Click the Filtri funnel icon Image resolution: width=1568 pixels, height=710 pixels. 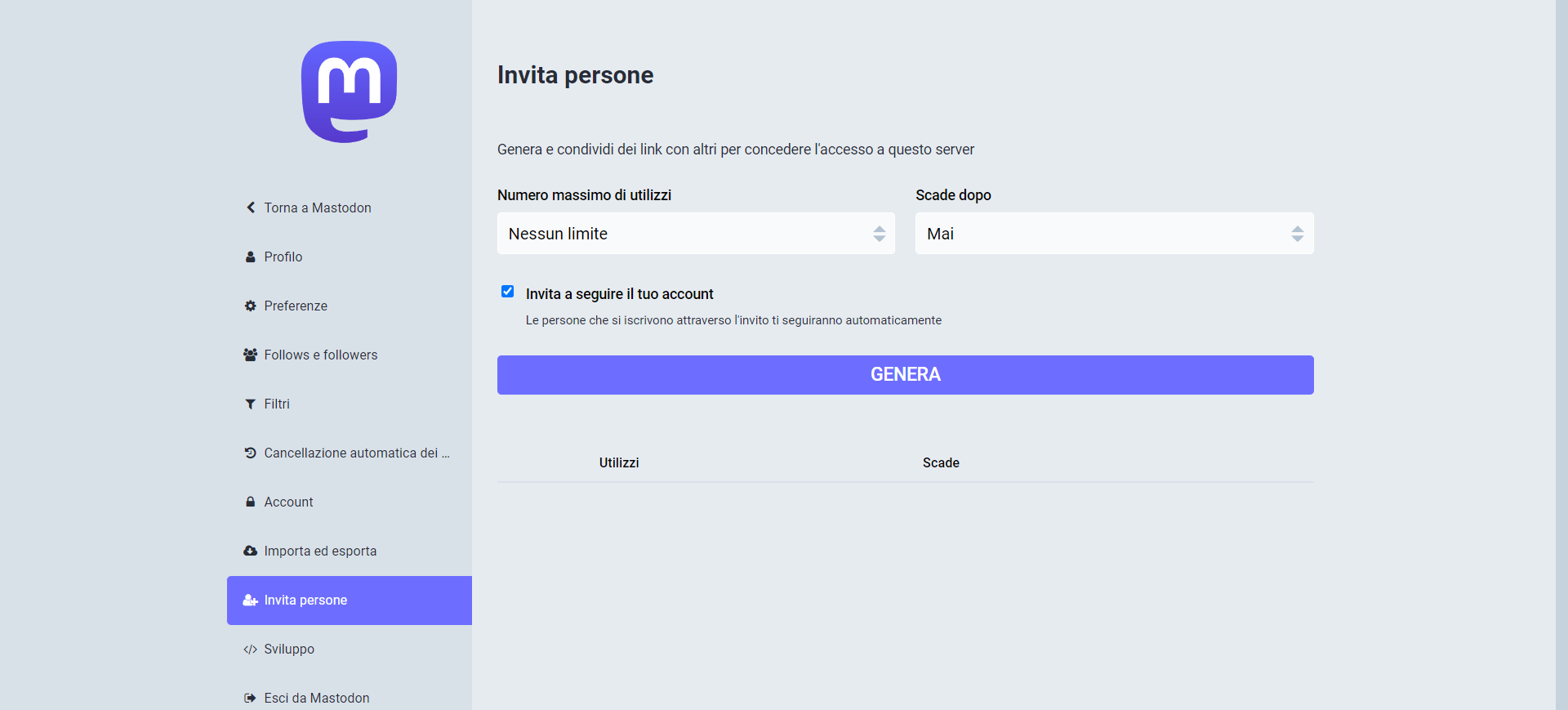pyautogui.click(x=251, y=404)
